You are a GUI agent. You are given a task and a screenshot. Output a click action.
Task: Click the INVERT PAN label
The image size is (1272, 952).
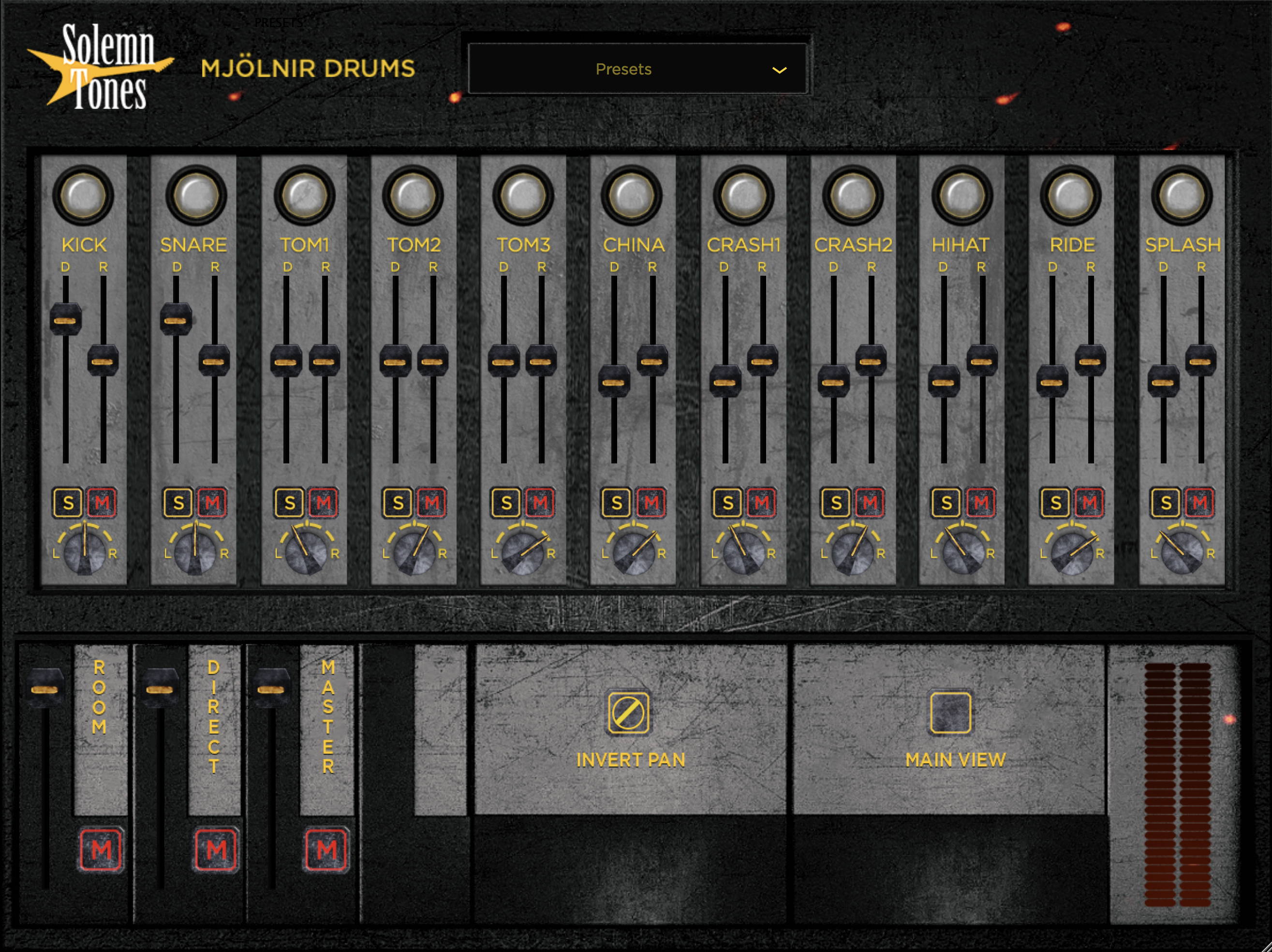click(630, 760)
